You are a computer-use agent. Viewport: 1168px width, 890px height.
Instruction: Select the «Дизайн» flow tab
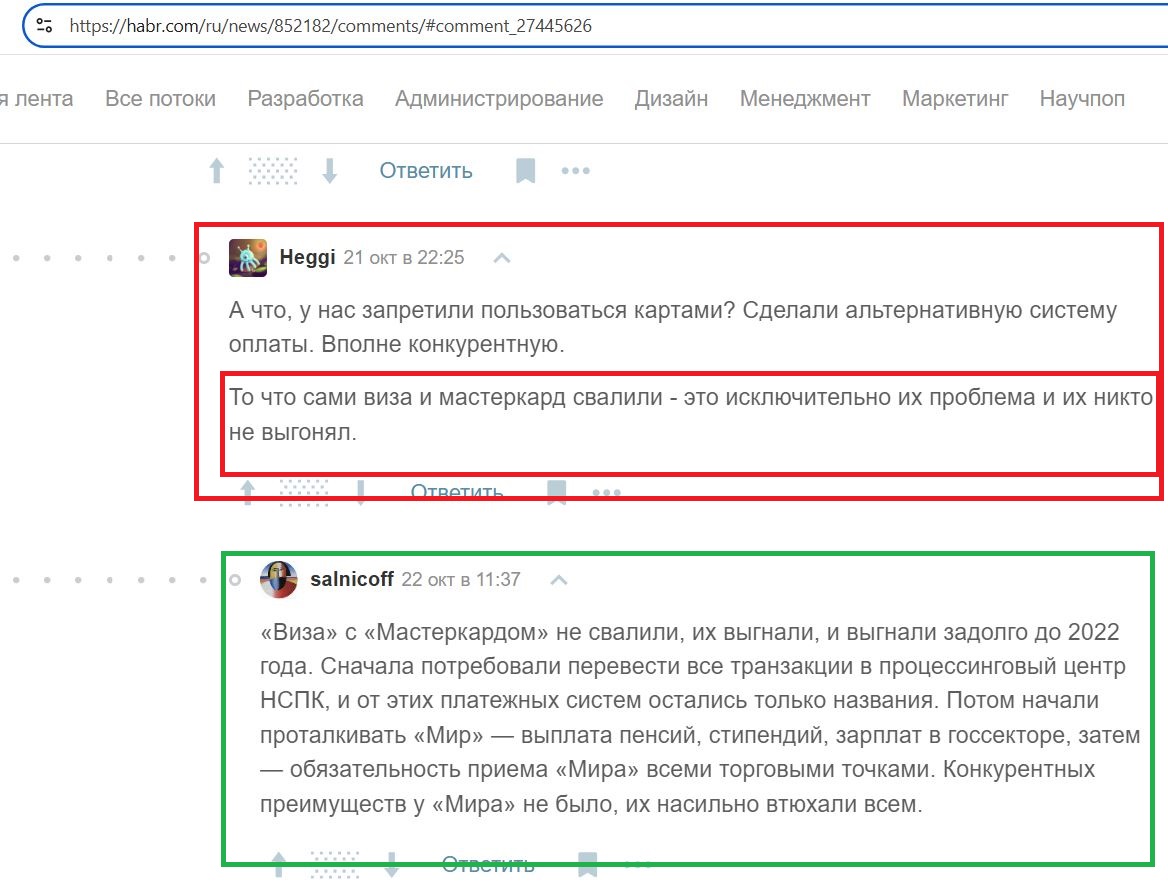[x=671, y=99]
